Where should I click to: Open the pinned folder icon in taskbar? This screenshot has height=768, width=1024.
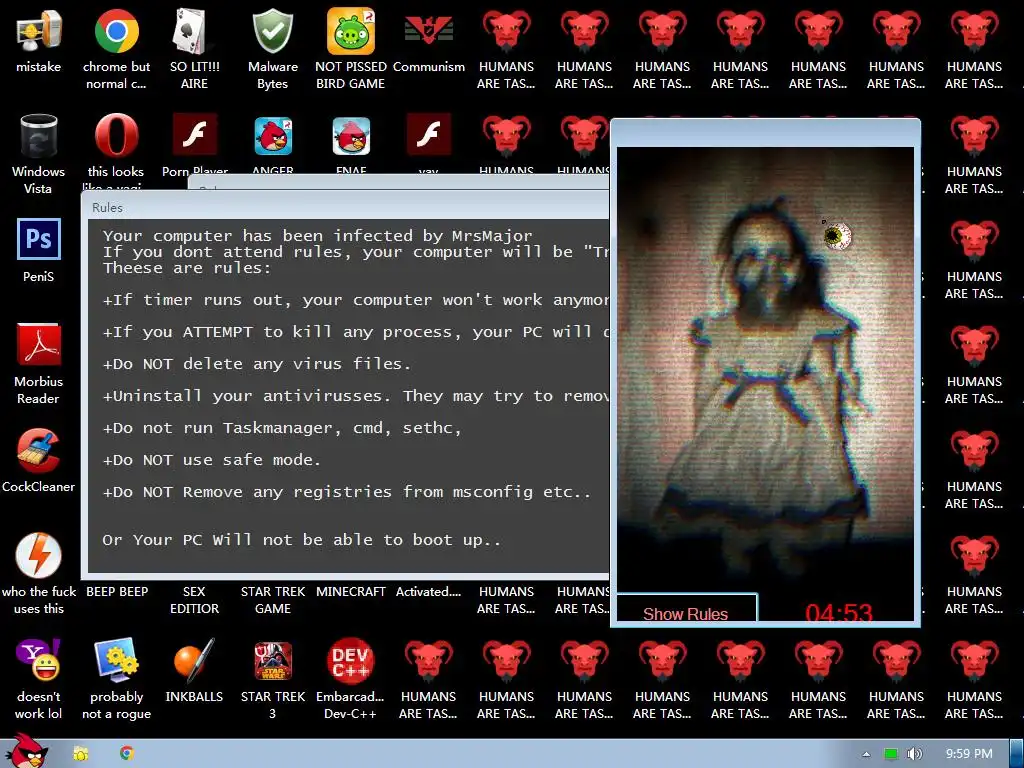point(81,754)
